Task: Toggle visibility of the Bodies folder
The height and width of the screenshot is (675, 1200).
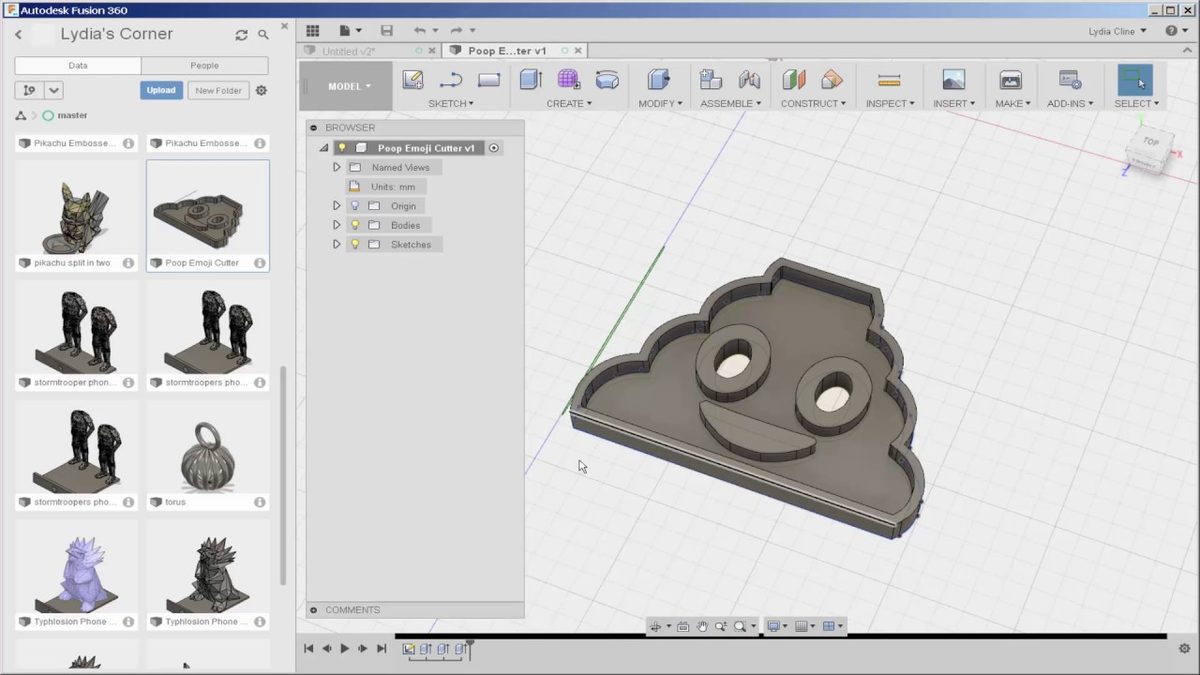Action: (x=354, y=224)
